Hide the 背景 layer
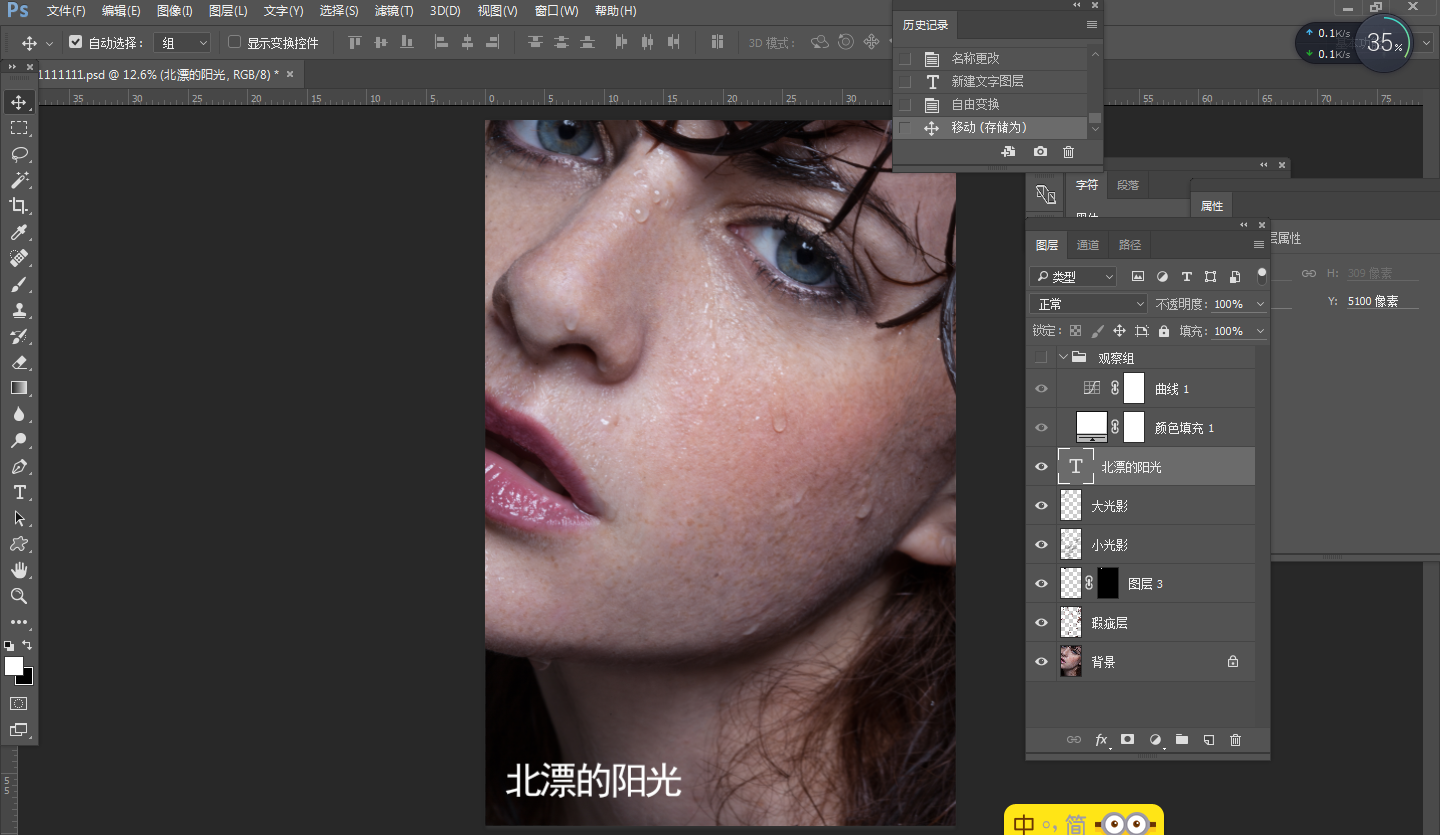This screenshot has height=835, width=1440. (1041, 662)
